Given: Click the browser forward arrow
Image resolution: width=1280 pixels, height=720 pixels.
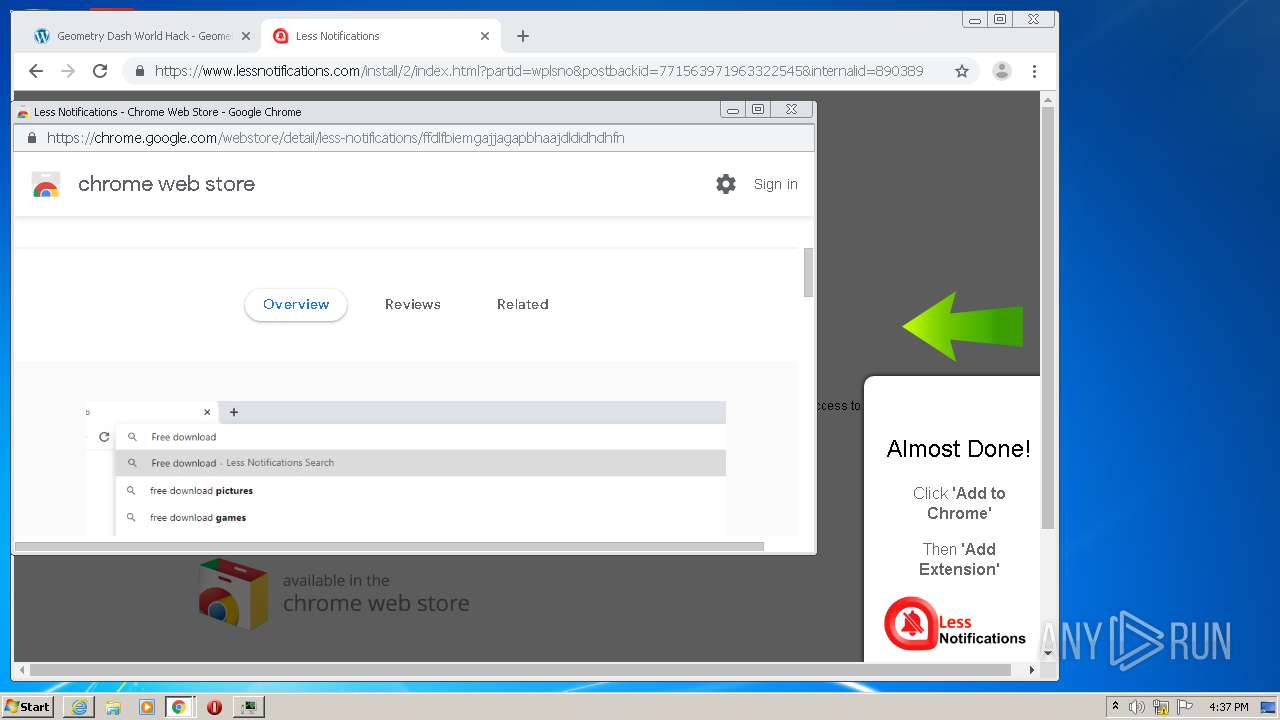Looking at the screenshot, I should point(68,71).
